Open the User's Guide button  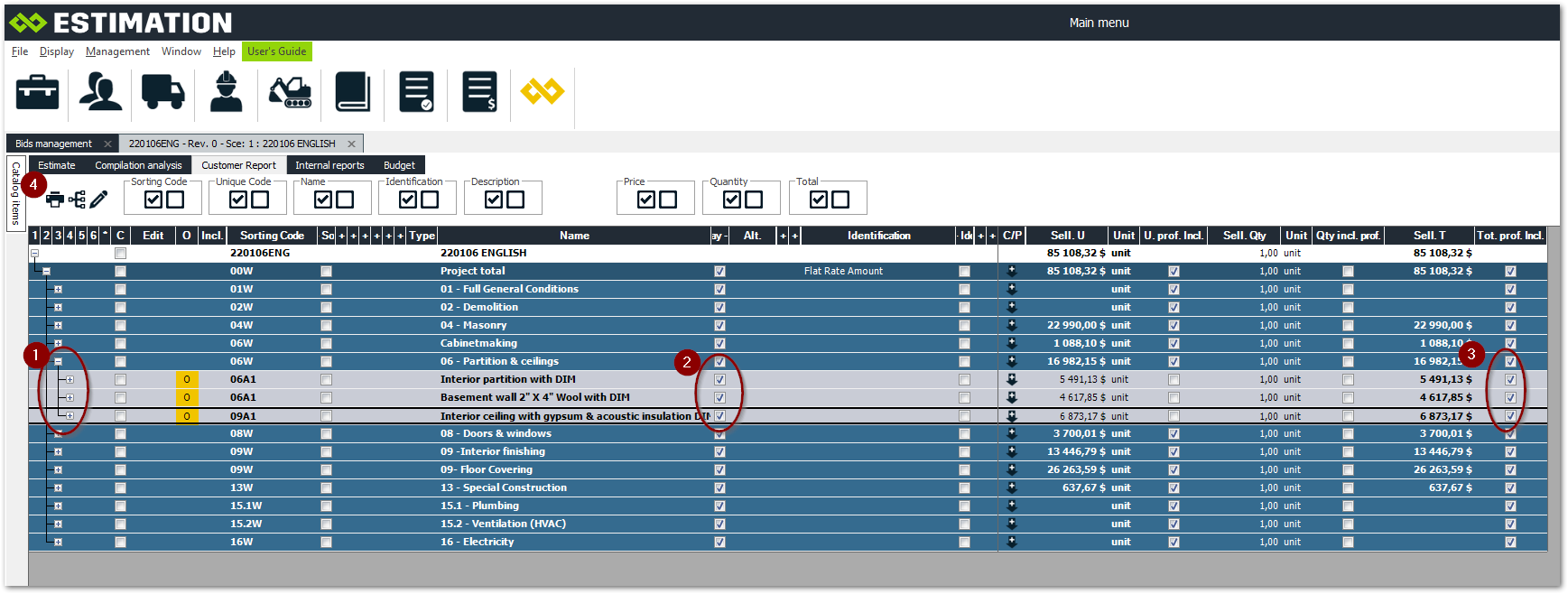coord(276,51)
